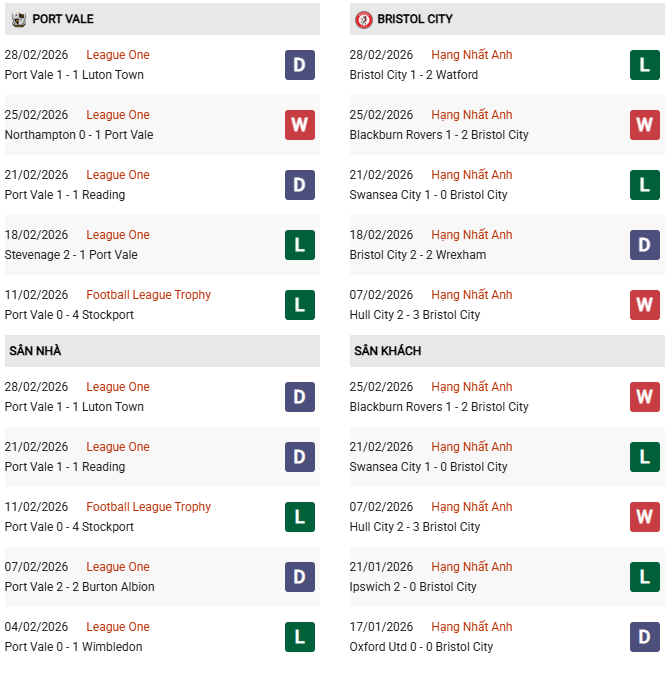The height and width of the screenshot is (675, 672).
Task: Open League One link for 25/02/2026 match
Action: point(118,115)
